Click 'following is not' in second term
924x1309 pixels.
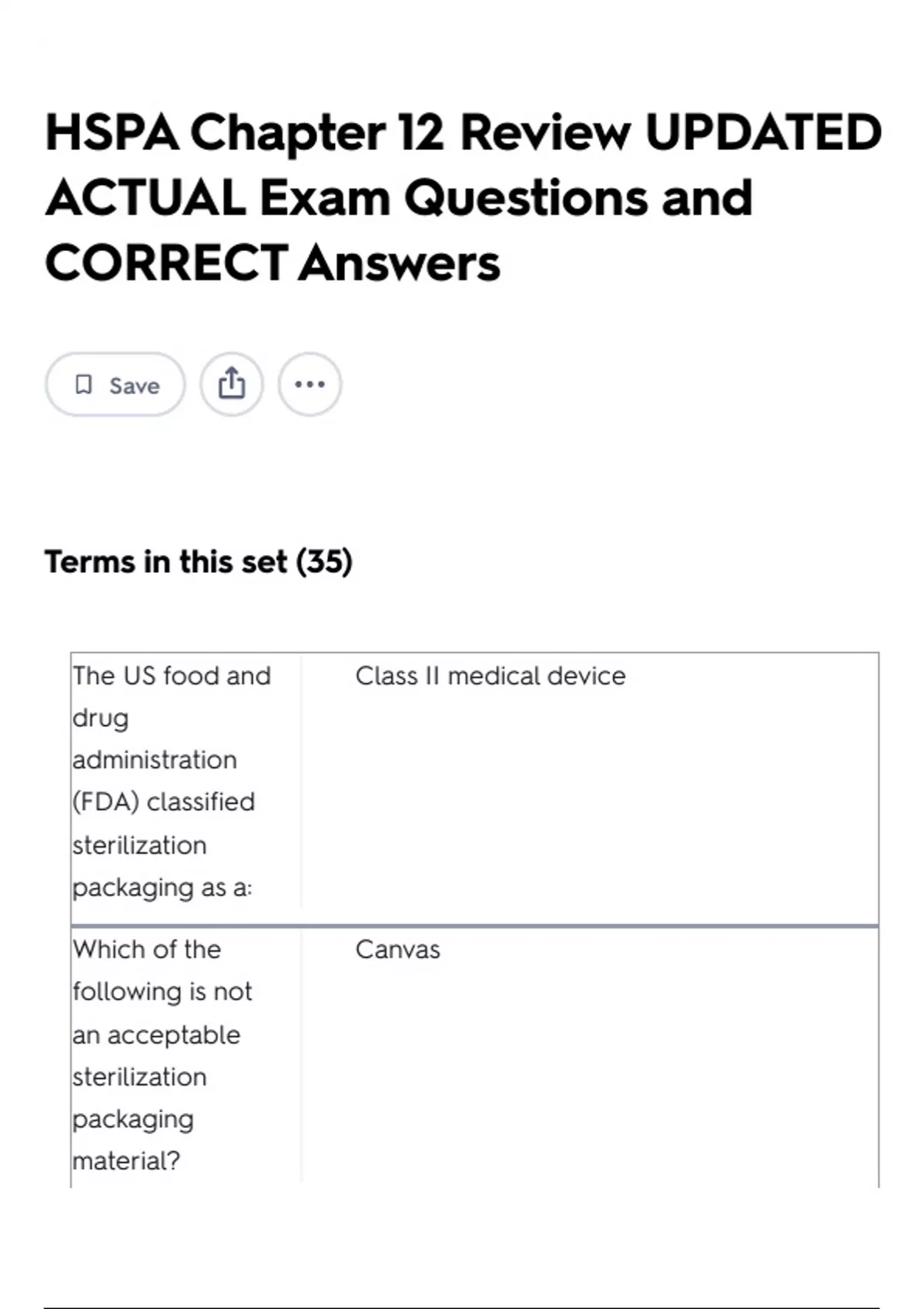pyautogui.click(x=162, y=992)
